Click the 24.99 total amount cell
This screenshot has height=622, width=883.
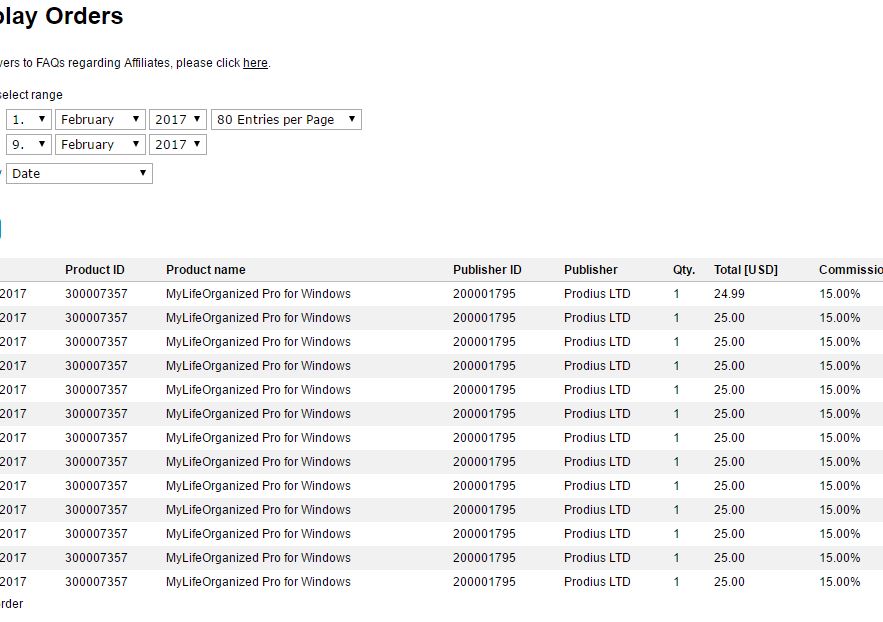[729, 294]
